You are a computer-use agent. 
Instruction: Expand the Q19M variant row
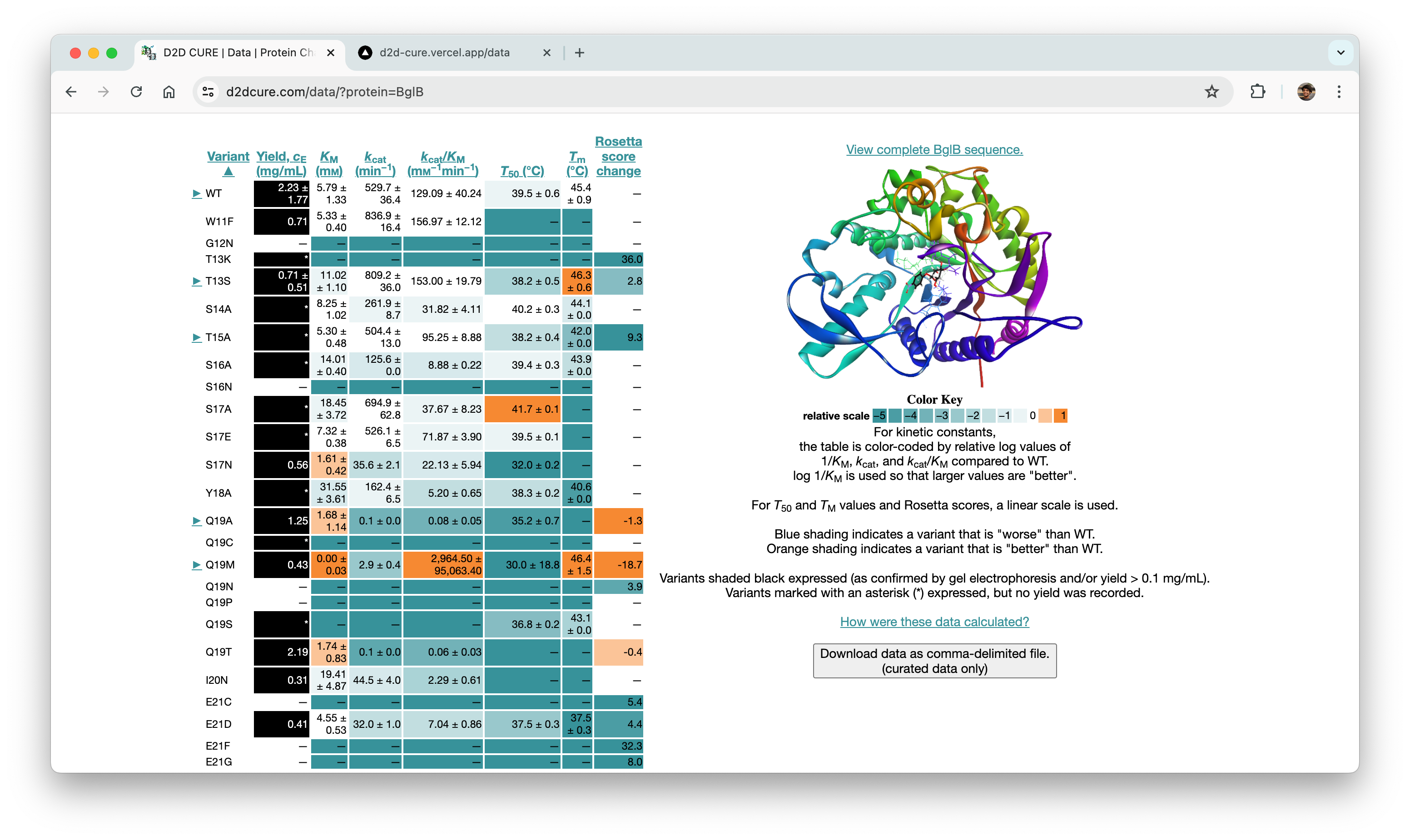[197, 565]
